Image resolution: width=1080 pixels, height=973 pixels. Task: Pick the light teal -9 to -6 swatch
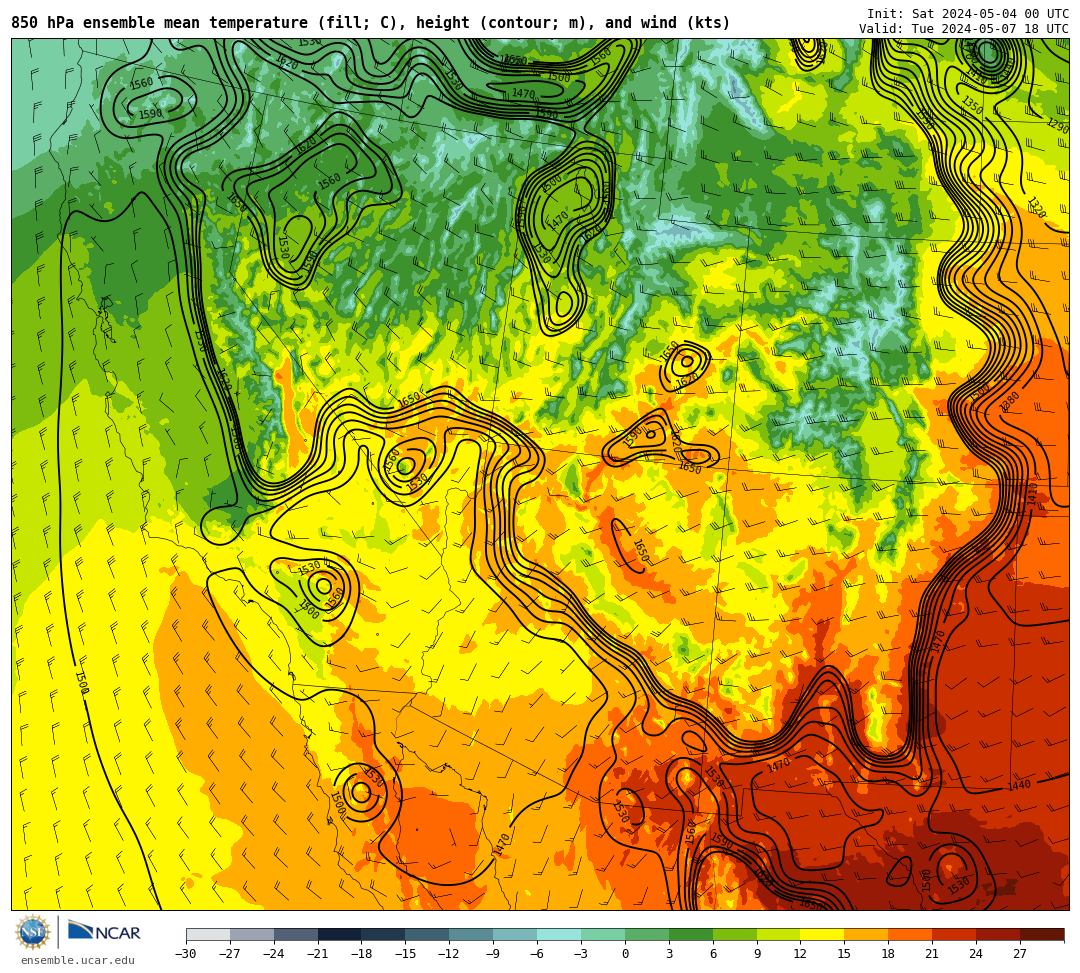click(x=515, y=934)
